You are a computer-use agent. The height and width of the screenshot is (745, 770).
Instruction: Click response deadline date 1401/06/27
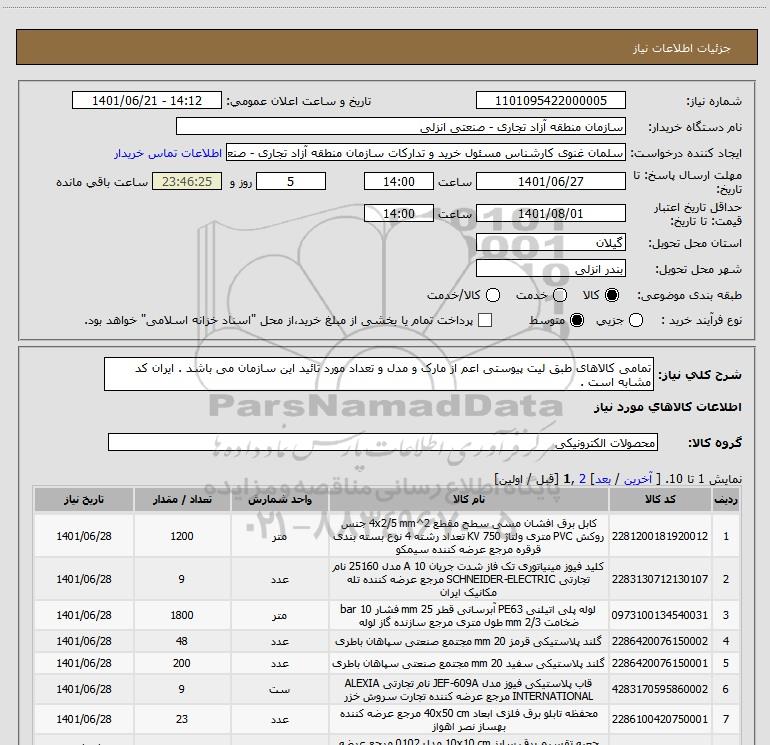550,181
